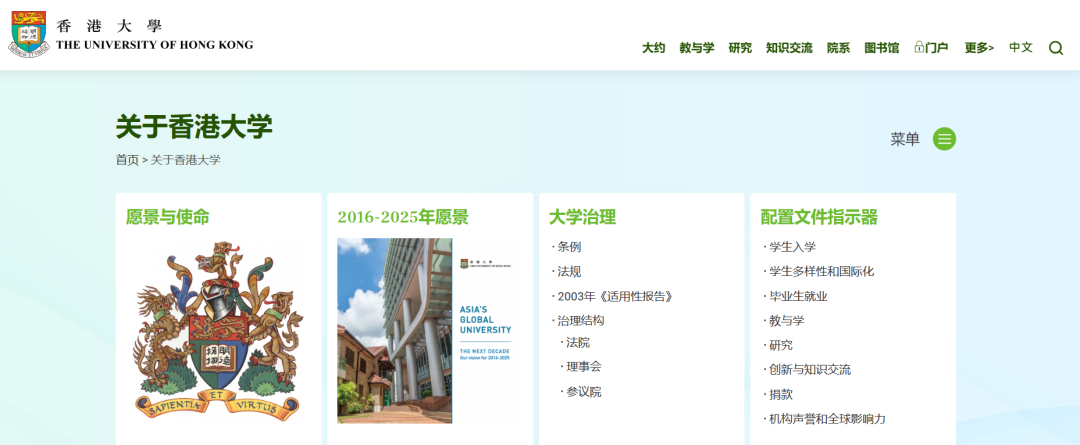Open the 治理结构 link
The width and height of the screenshot is (1080, 445).
581,320
